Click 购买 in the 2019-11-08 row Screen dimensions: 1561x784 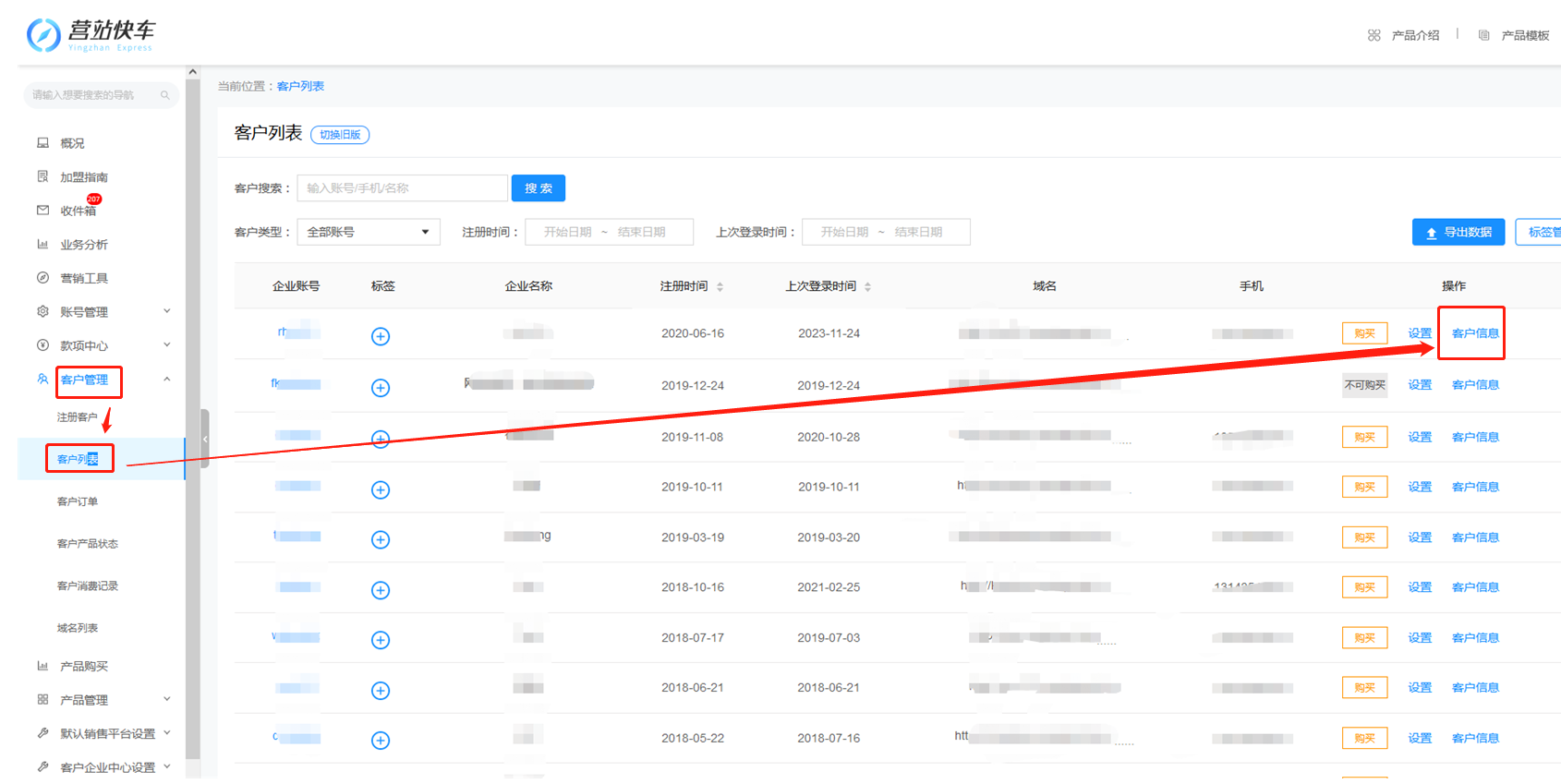(1364, 437)
